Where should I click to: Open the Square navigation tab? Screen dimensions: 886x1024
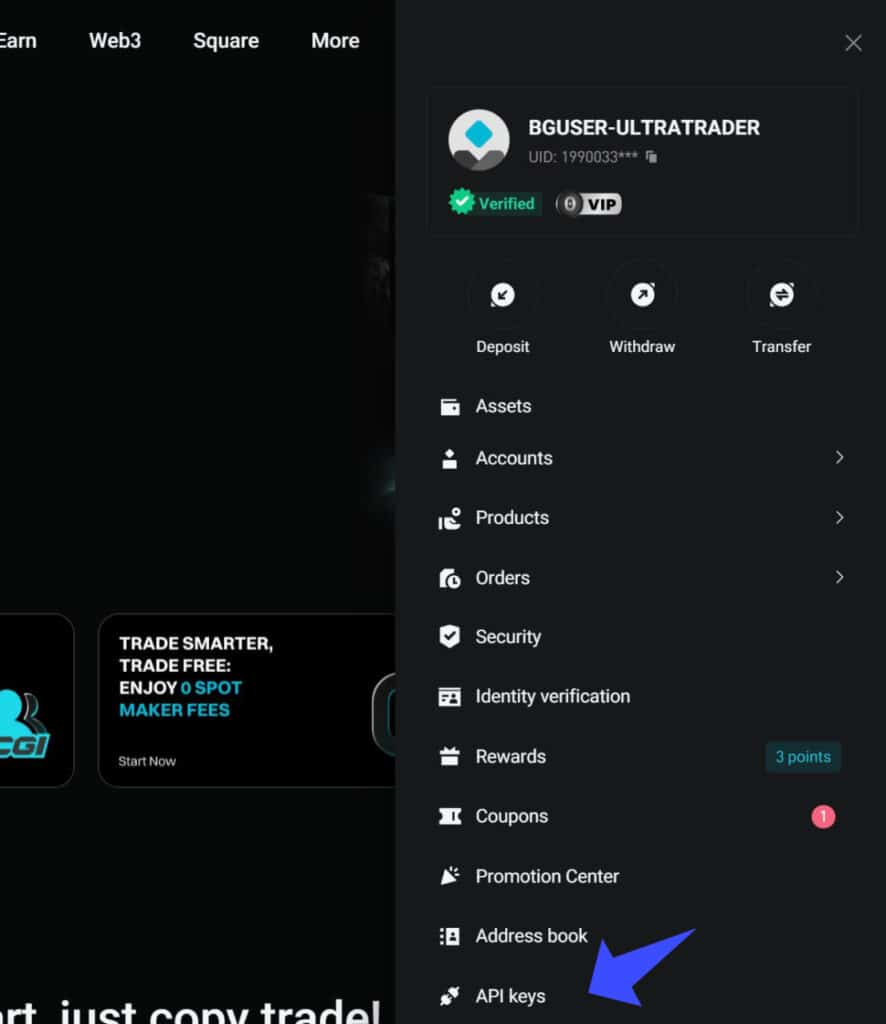tap(226, 41)
